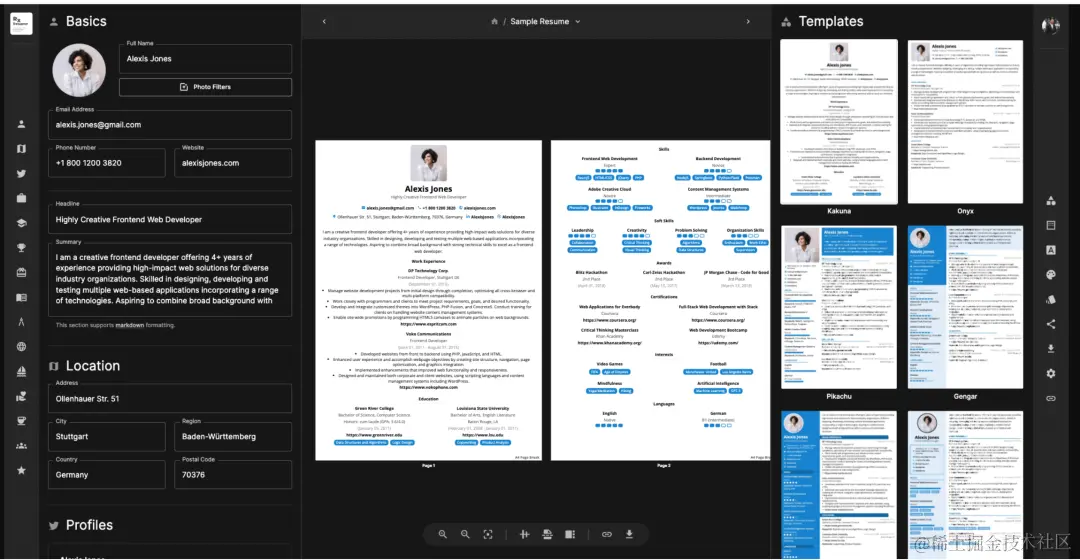Click the Country field 'Germany'
The height and width of the screenshot is (560, 1080).
pyautogui.click(x=107, y=475)
